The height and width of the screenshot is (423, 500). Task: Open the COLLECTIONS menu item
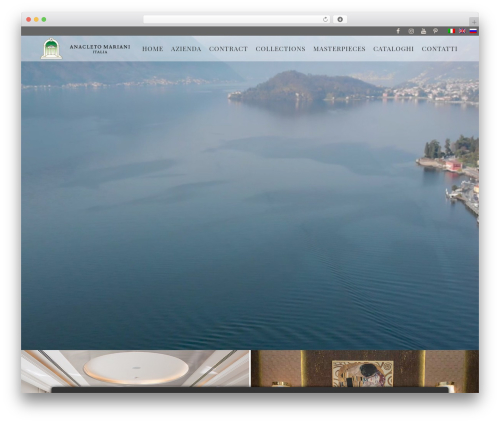point(280,49)
